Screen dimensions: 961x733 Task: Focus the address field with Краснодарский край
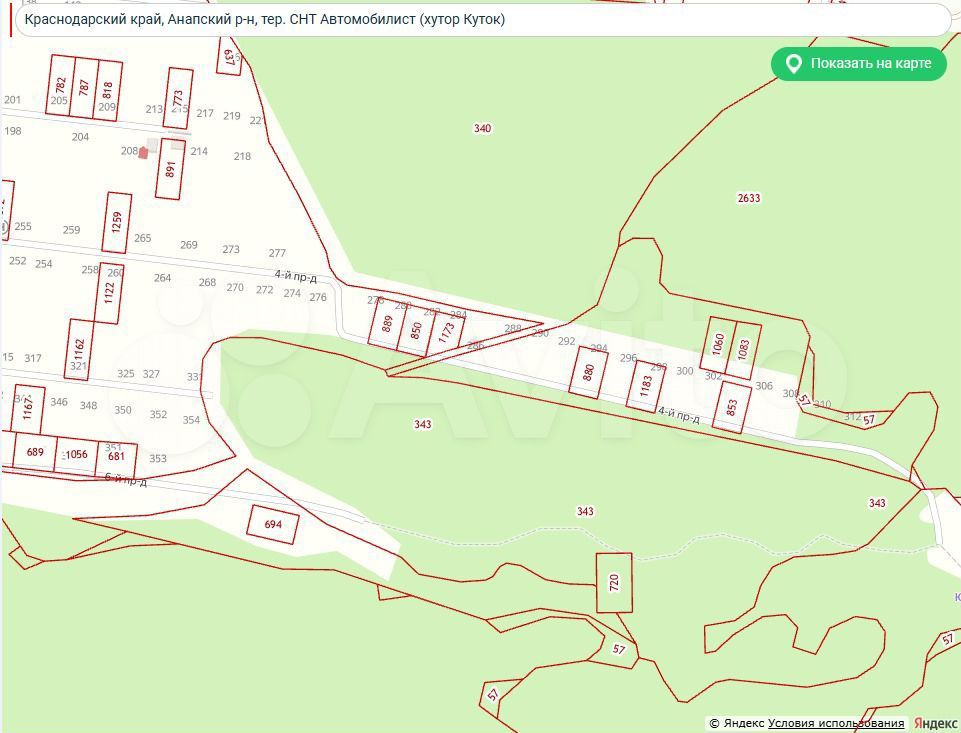coord(480,19)
